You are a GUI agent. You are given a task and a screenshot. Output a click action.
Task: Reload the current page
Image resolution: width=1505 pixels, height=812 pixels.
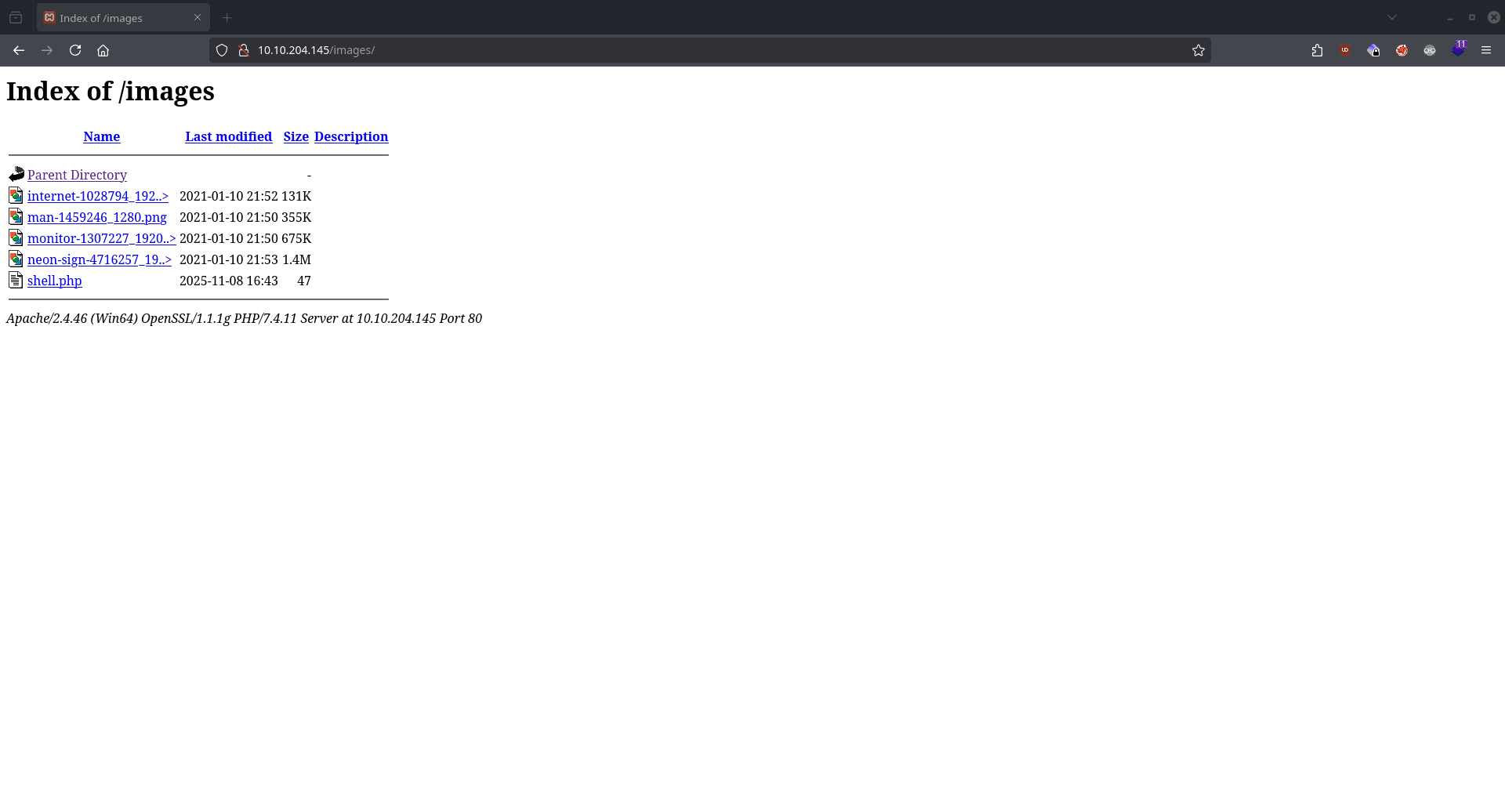click(x=75, y=50)
